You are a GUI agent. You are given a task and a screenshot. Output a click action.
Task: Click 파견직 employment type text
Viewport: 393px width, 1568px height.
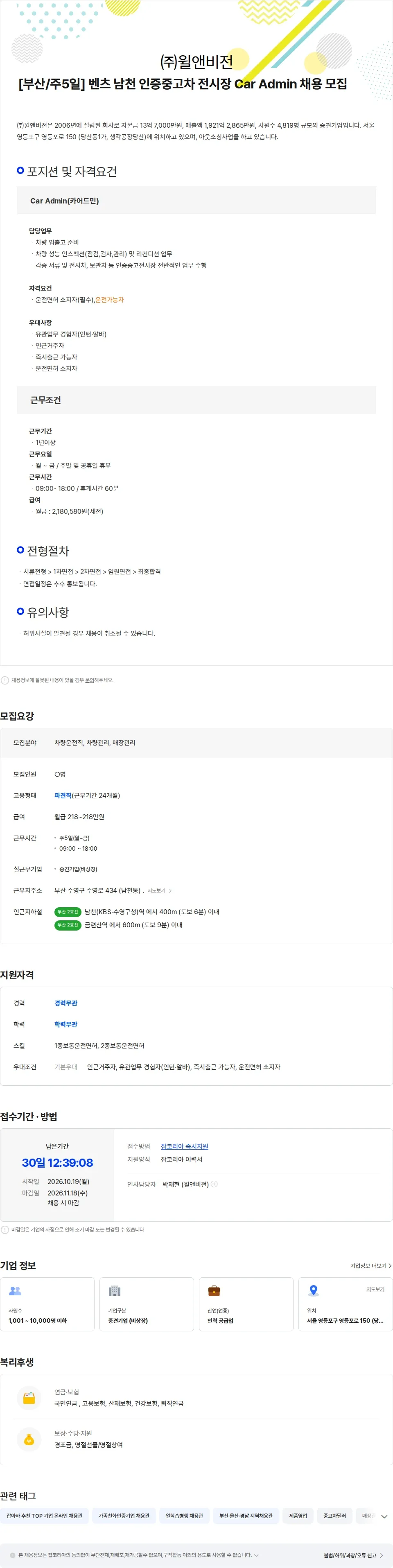point(63,795)
